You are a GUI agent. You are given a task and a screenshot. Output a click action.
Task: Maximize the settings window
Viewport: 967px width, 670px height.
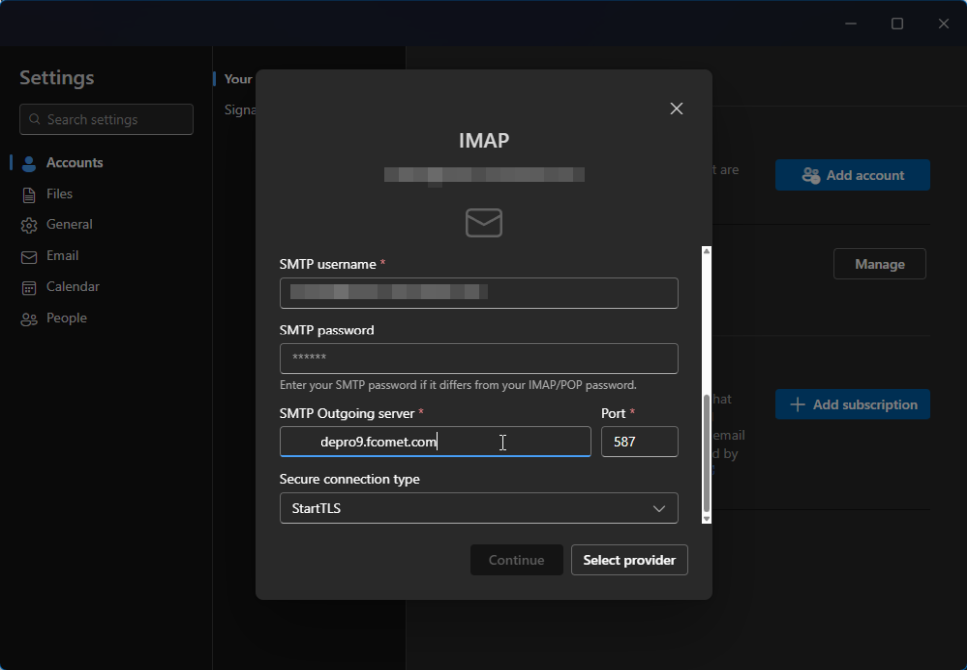pyautogui.click(x=897, y=23)
